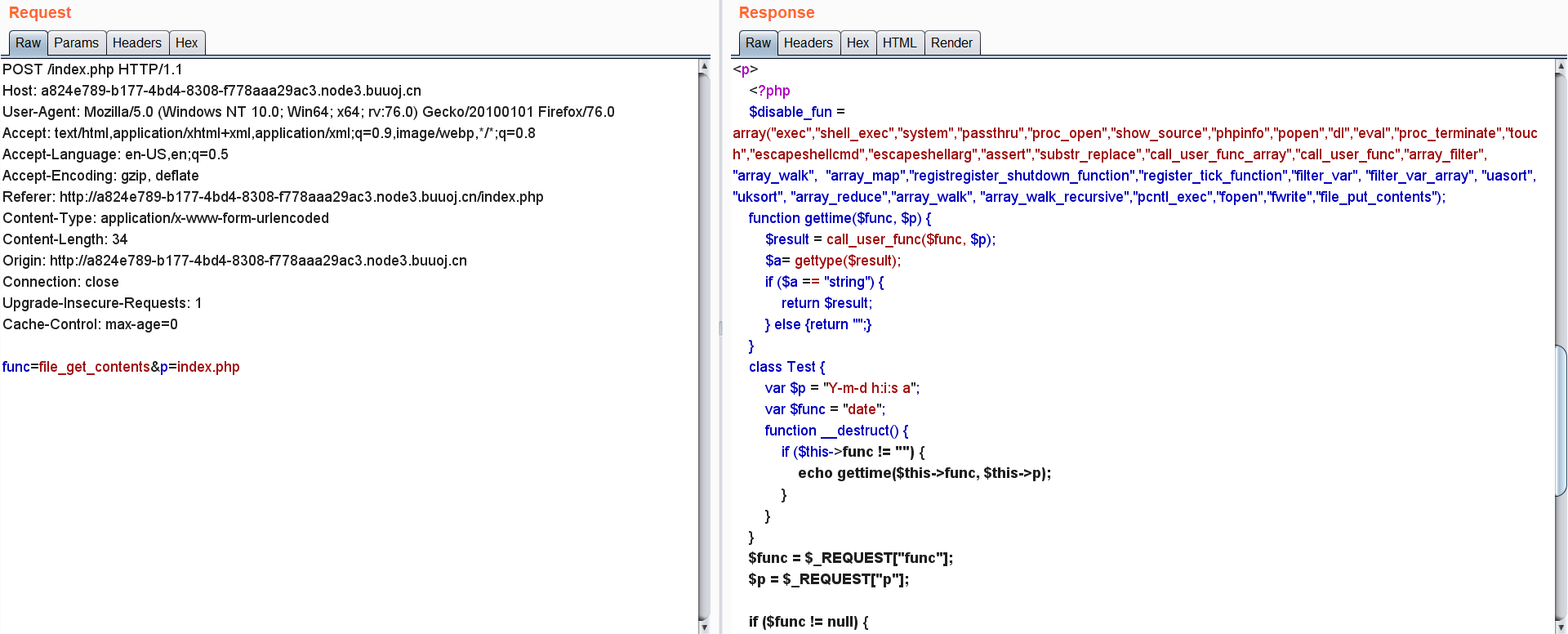This screenshot has width=1568, height=634.
Task: Click var $p = "Y-m-d h:i:s a" line
Action: 842,388
